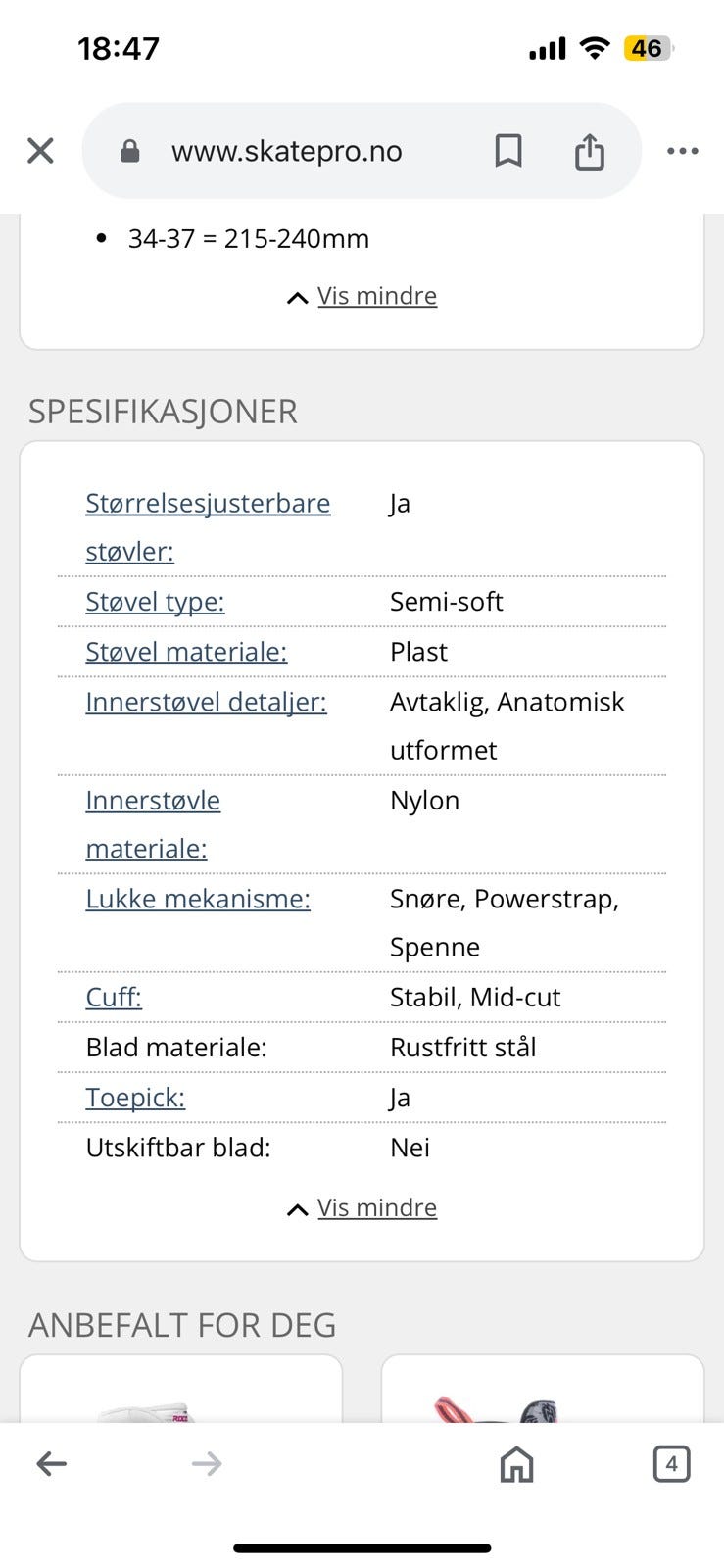The image size is (724, 1568).
Task: Open the three-dot more options menu
Action: pyautogui.click(x=682, y=151)
